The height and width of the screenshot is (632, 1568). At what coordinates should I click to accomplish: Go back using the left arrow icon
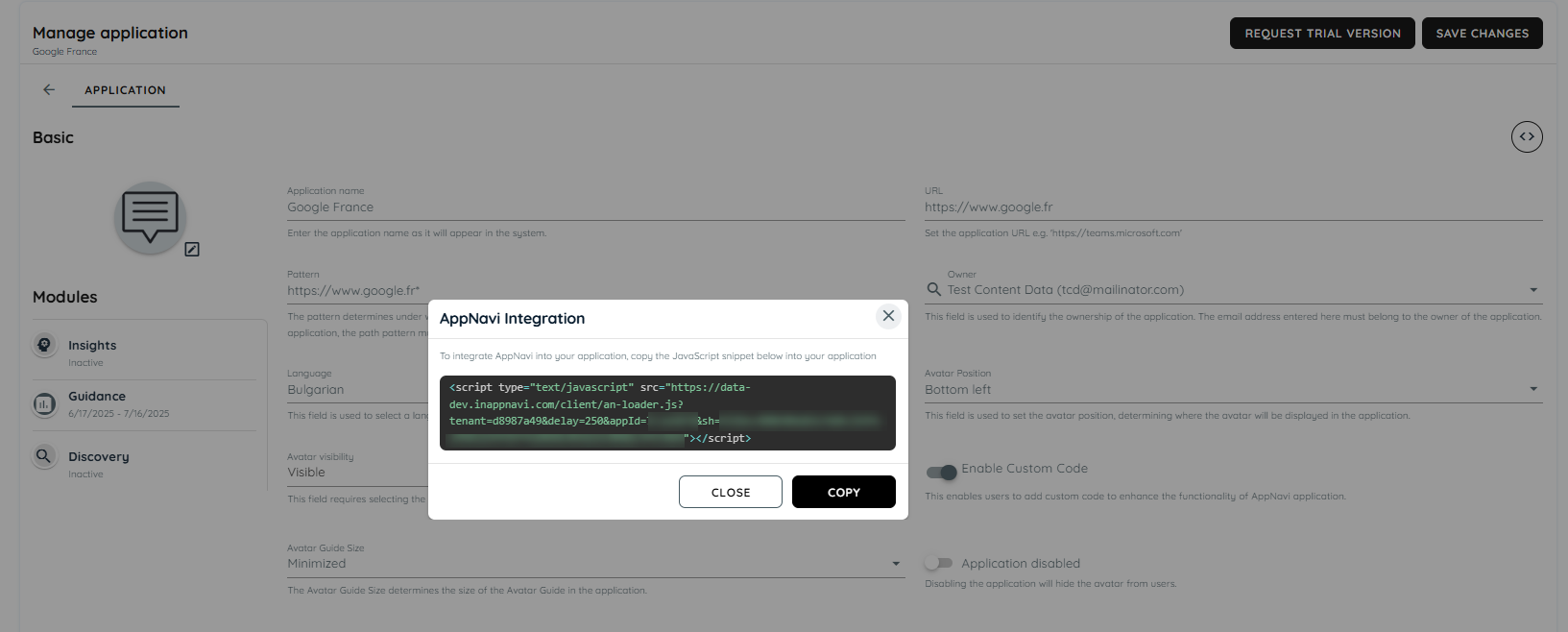[x=49, y=89]
